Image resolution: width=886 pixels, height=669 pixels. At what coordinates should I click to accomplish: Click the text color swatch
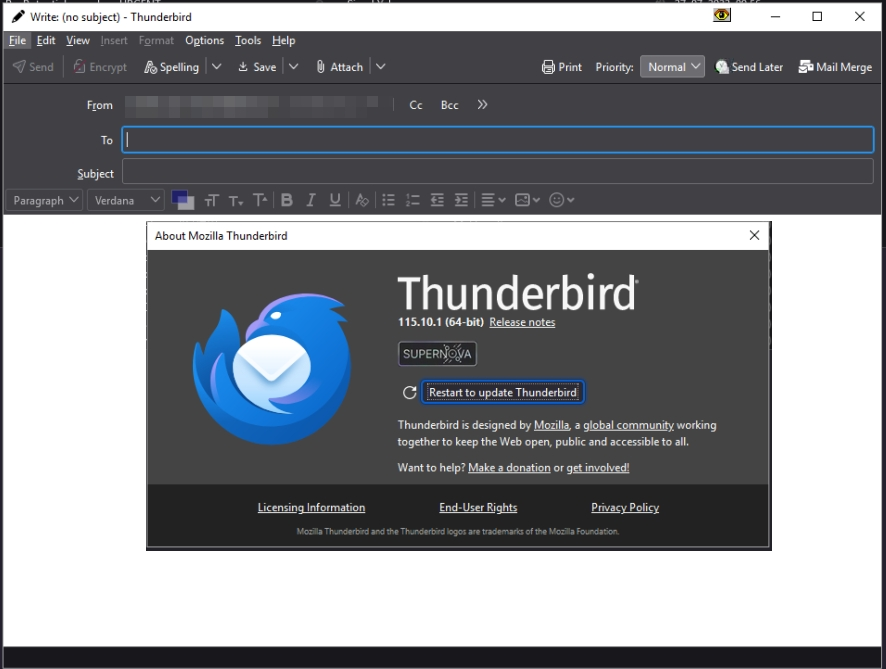[x=182, y=200]
